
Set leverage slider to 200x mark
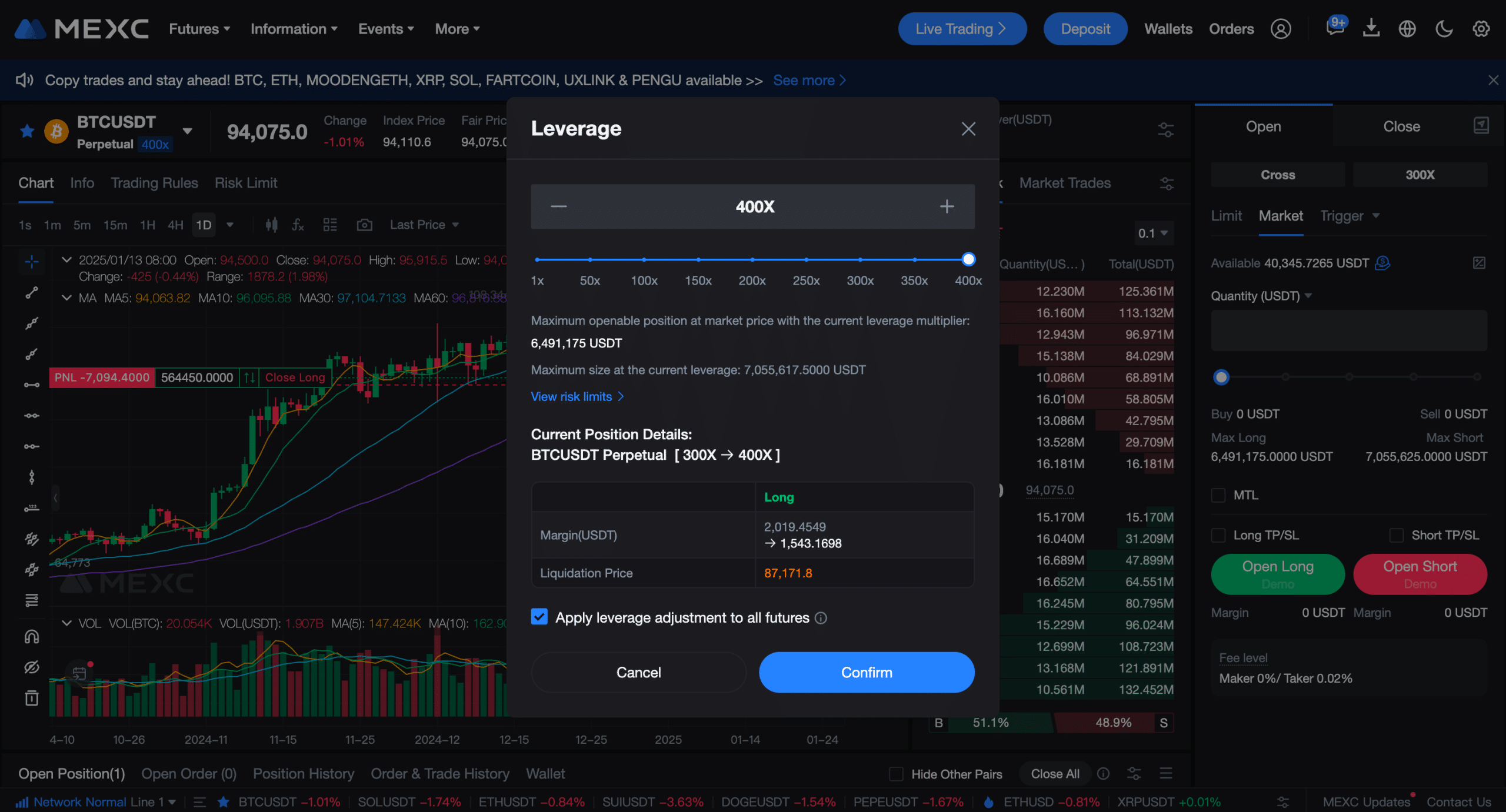pyautogui.click(x=752, y=259)
